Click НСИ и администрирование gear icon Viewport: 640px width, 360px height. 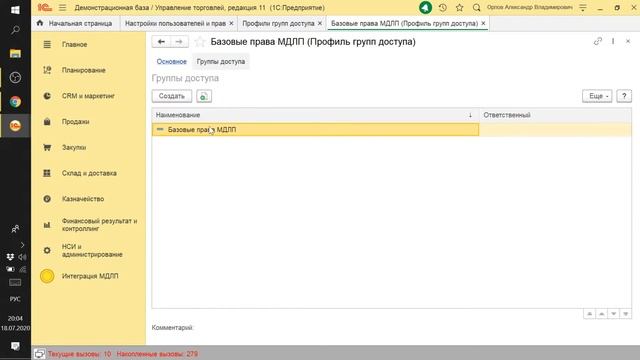coord(47,250)
